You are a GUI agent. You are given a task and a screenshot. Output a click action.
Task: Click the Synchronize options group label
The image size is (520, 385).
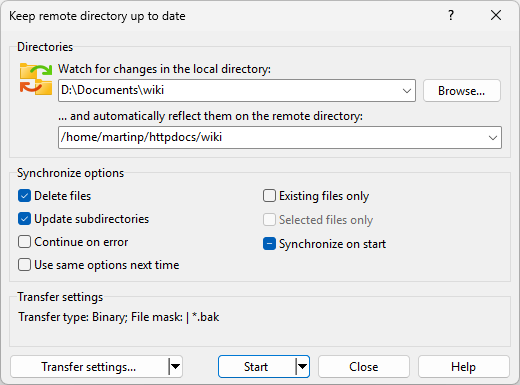coord(70,173)
